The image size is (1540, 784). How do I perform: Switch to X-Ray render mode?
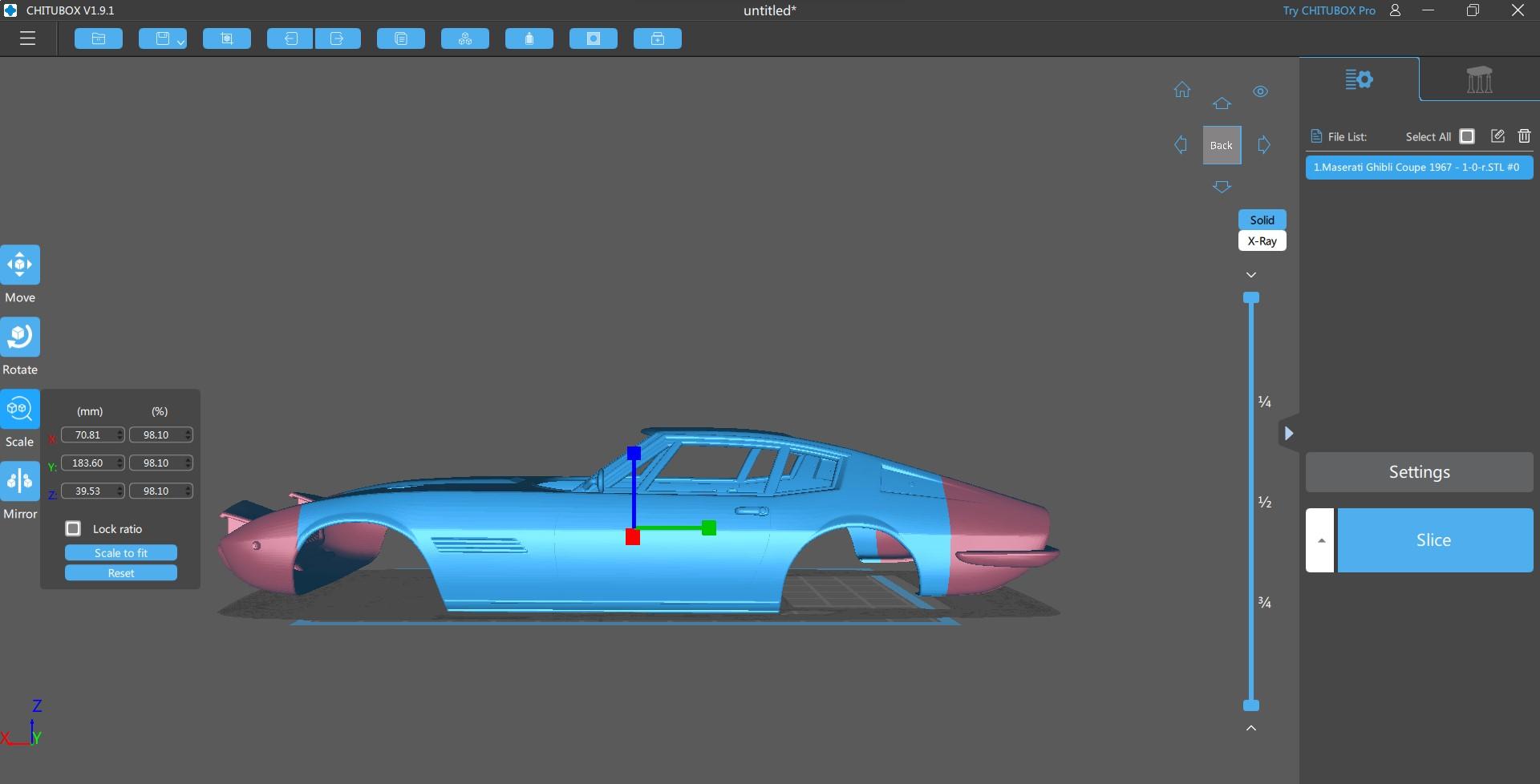(1262, 240)
